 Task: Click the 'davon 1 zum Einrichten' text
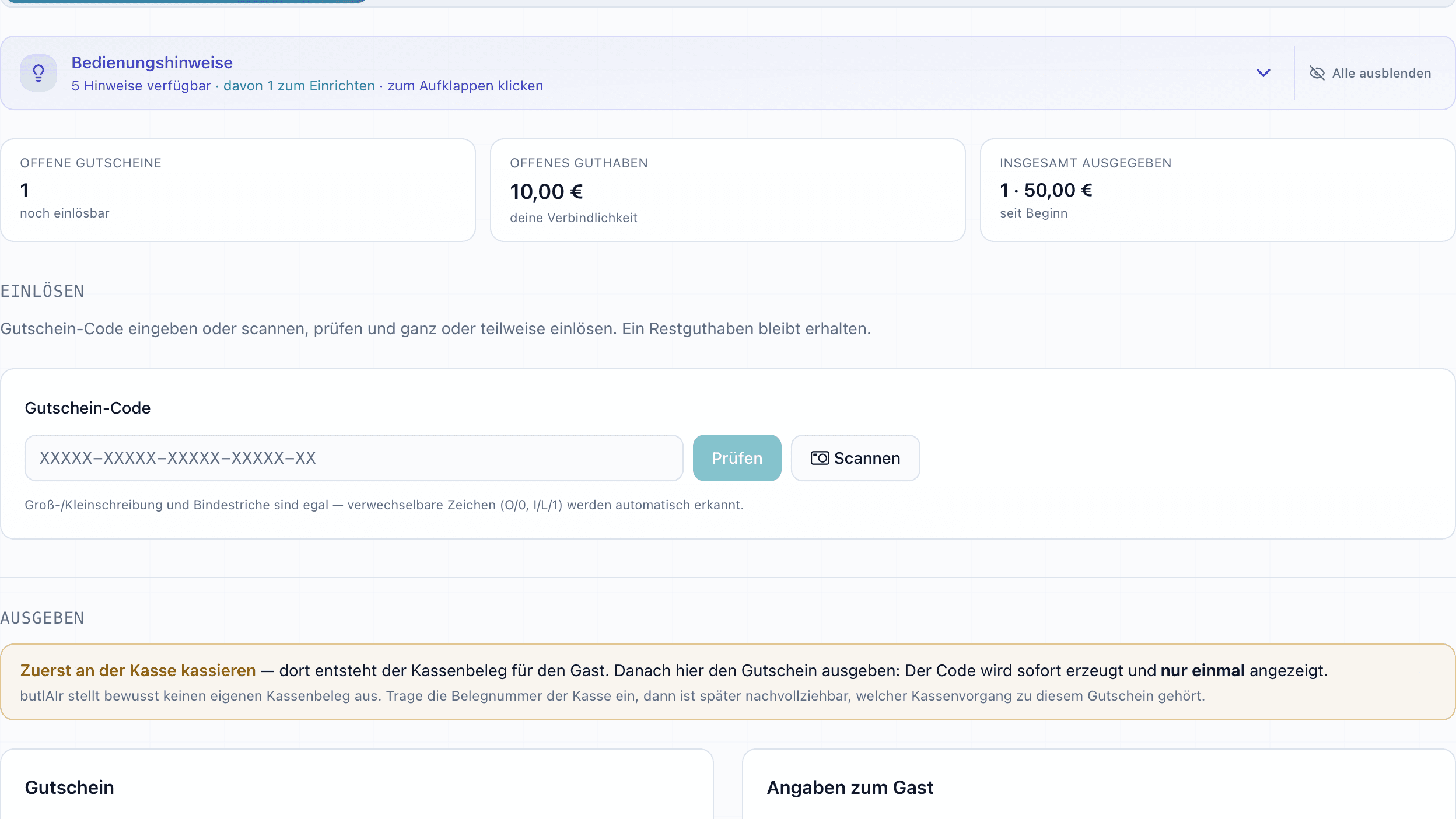click(x=299, y=86)
